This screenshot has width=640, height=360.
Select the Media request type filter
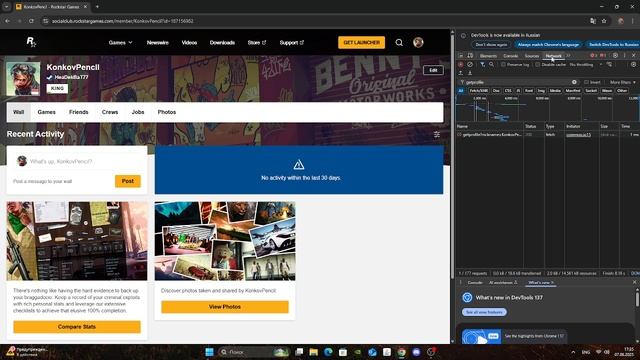pos(555,91)
